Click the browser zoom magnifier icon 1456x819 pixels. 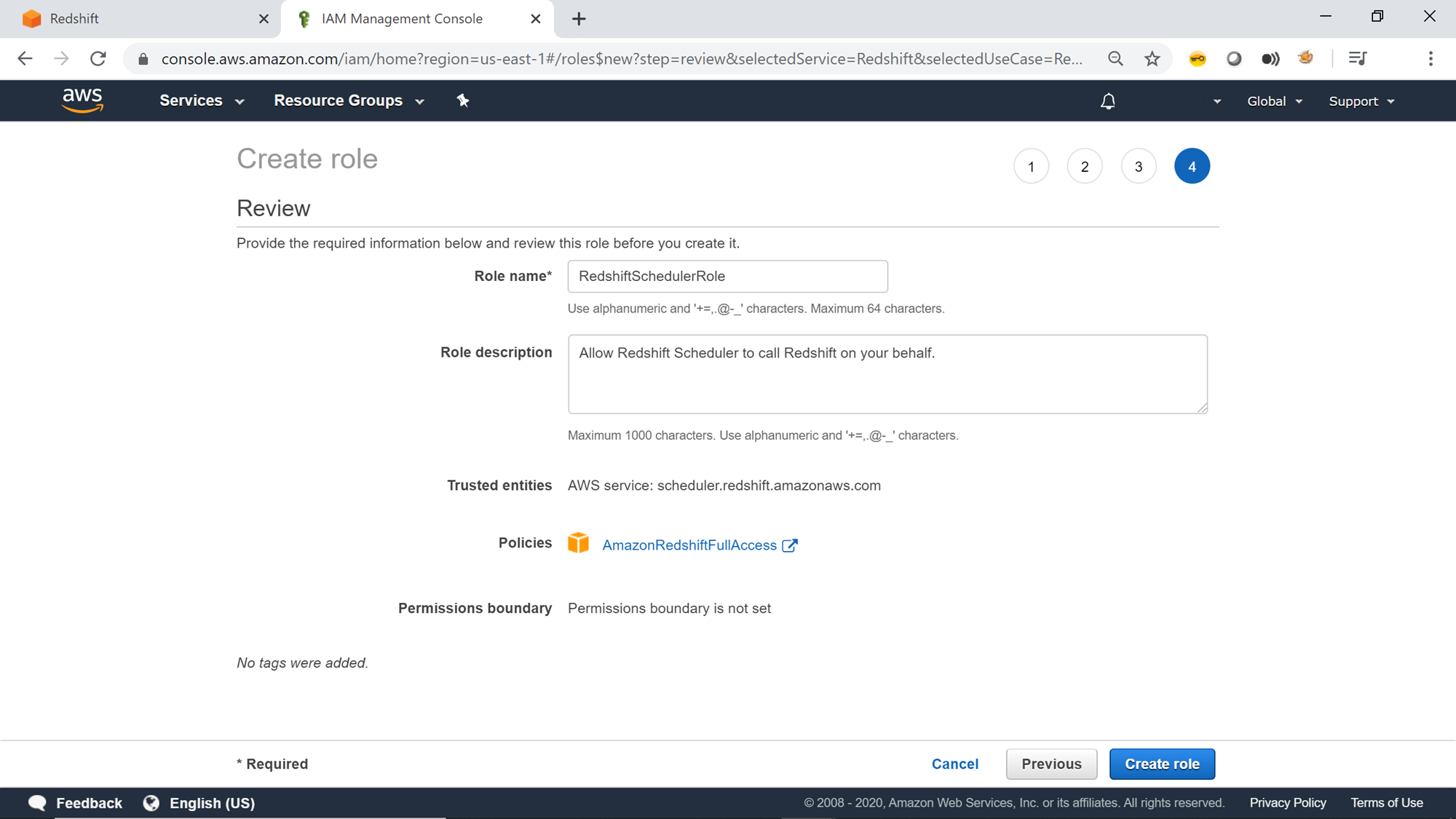[1115, 59]
